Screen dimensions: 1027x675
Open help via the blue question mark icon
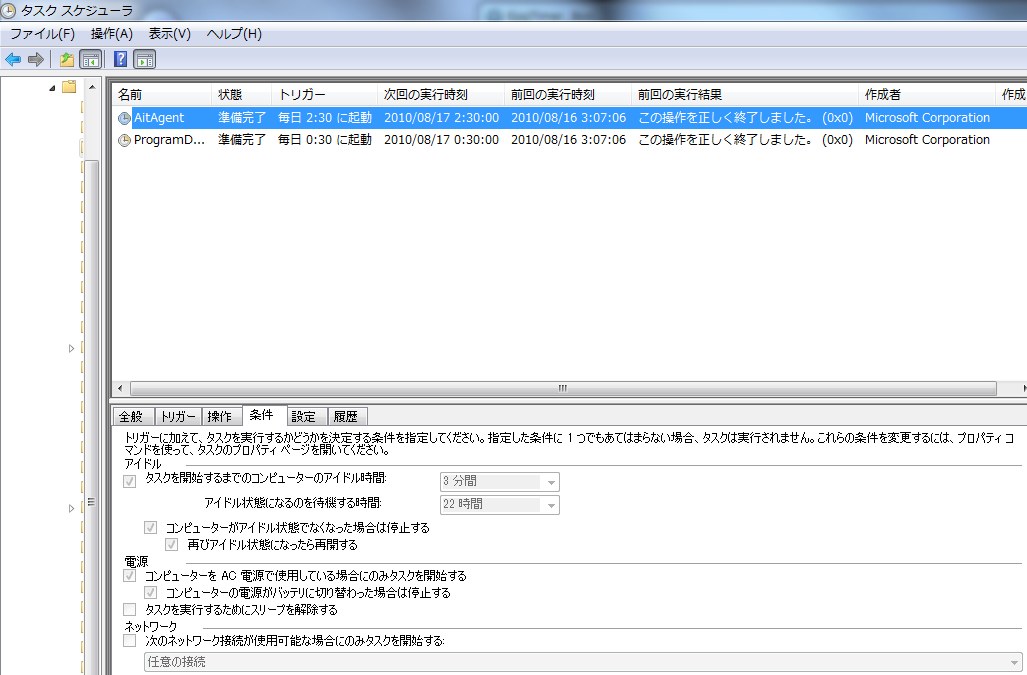121,60
